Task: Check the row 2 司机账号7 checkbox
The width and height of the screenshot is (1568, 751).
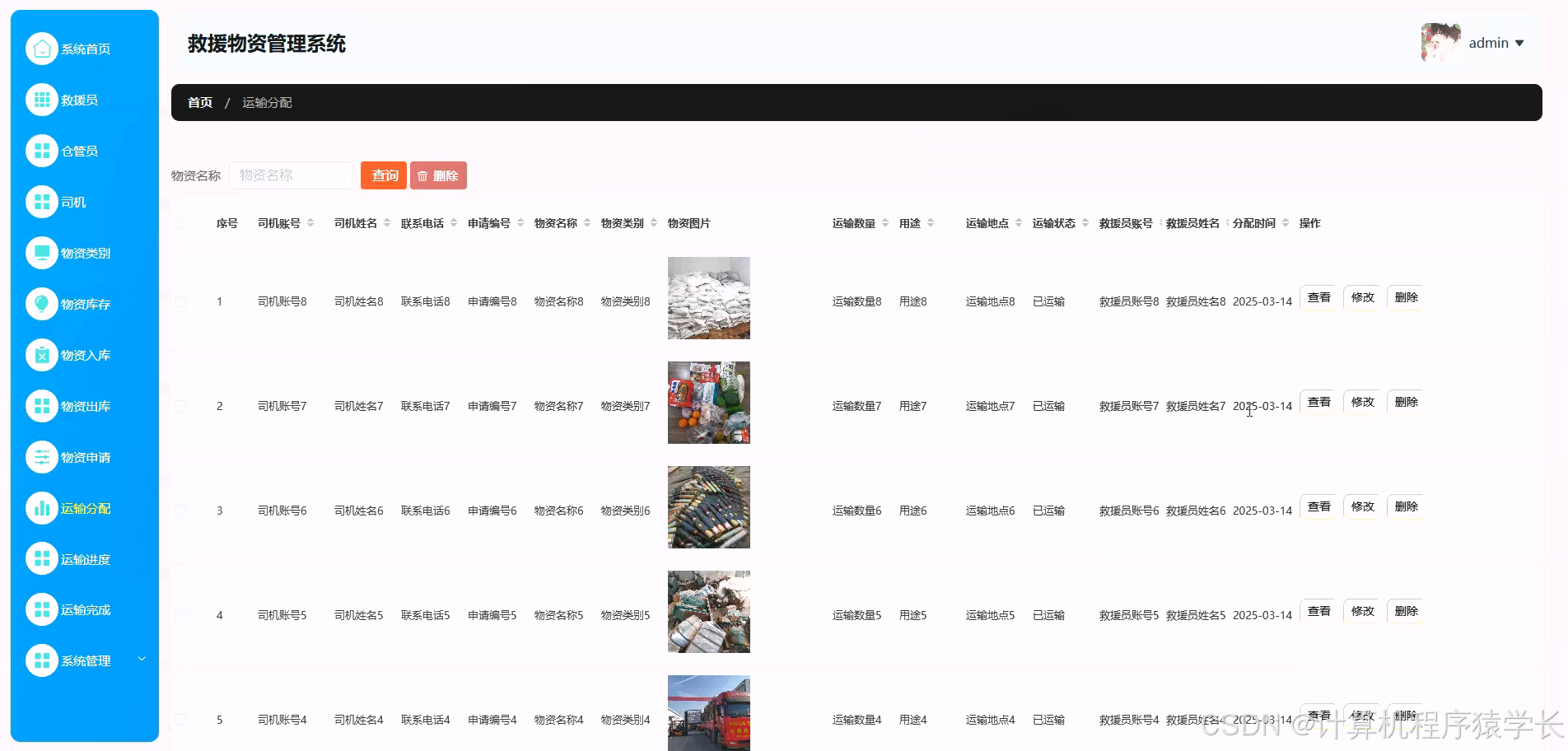Action: 181,406
